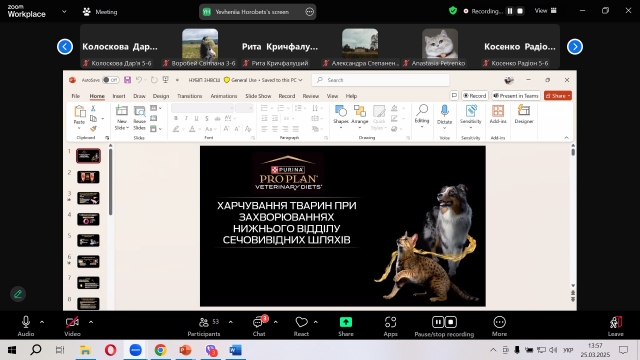This screenshot has width=640, height=360.
Task: Toggle Zoom Video camera button
Action: coord(72,326)
